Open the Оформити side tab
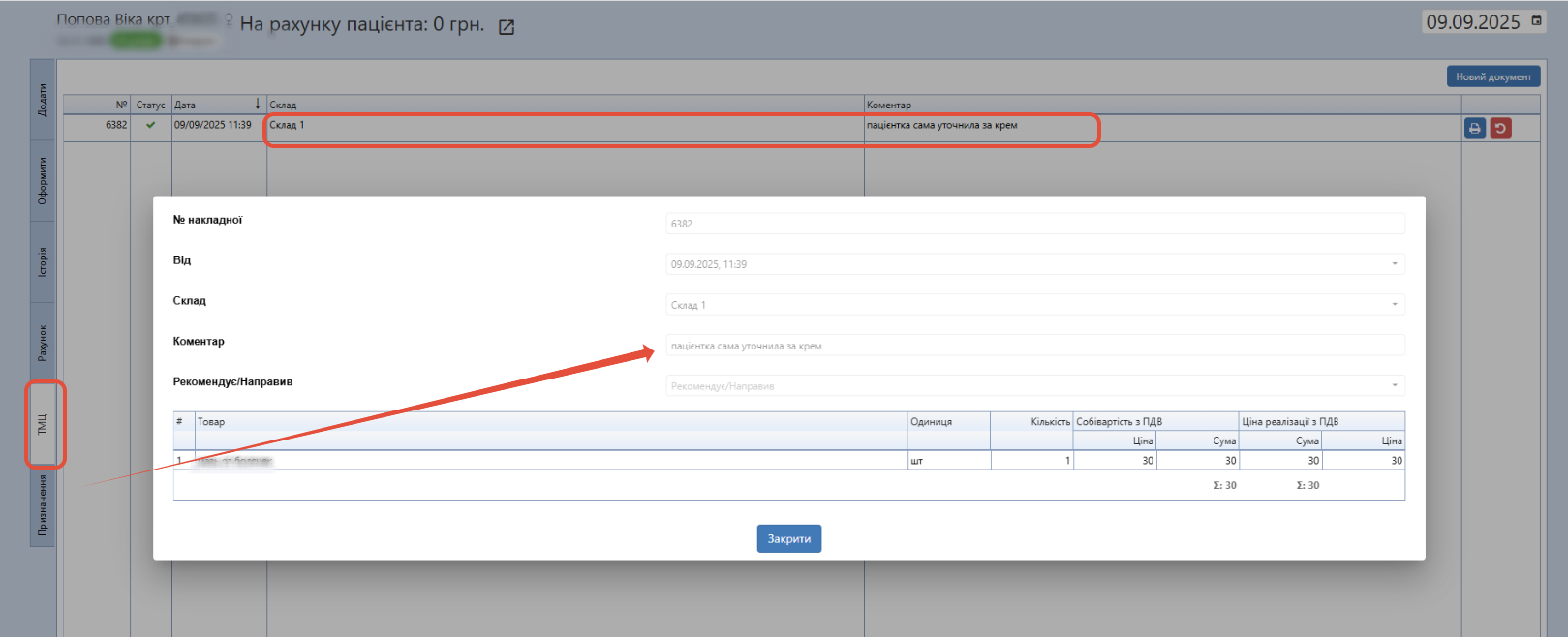 pos(43,181)
